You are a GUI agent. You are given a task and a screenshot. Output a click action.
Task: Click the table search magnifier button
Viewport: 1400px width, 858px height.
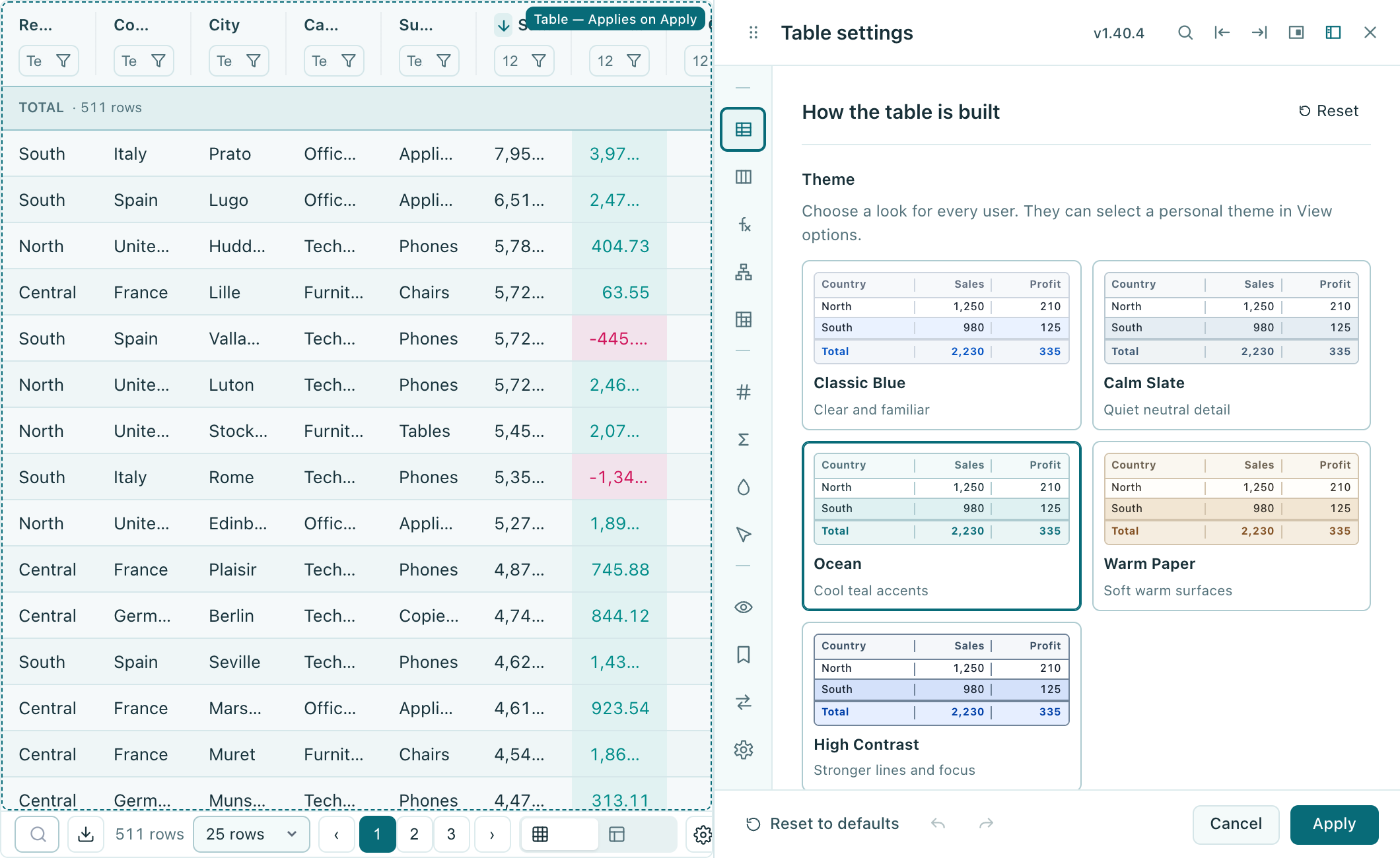coord(38,834)
